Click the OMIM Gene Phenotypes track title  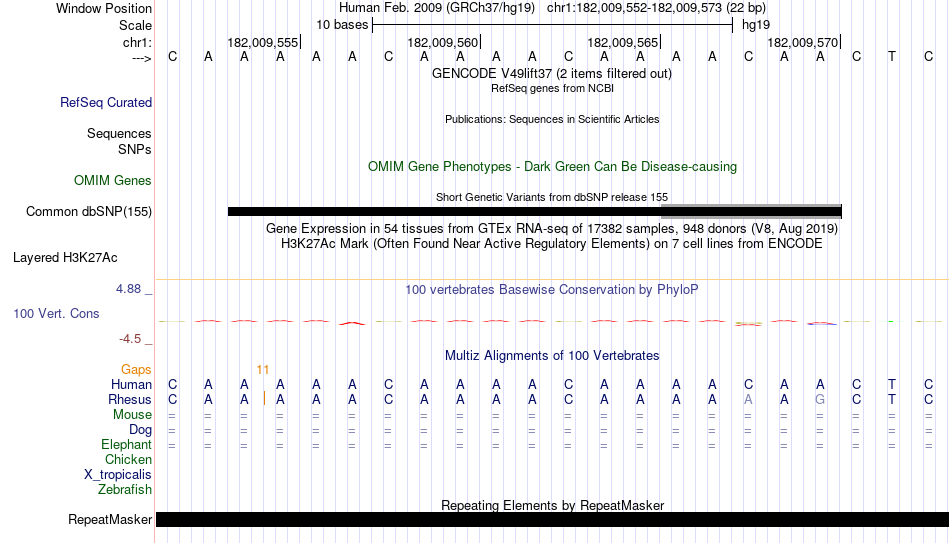tap(552, 167)
